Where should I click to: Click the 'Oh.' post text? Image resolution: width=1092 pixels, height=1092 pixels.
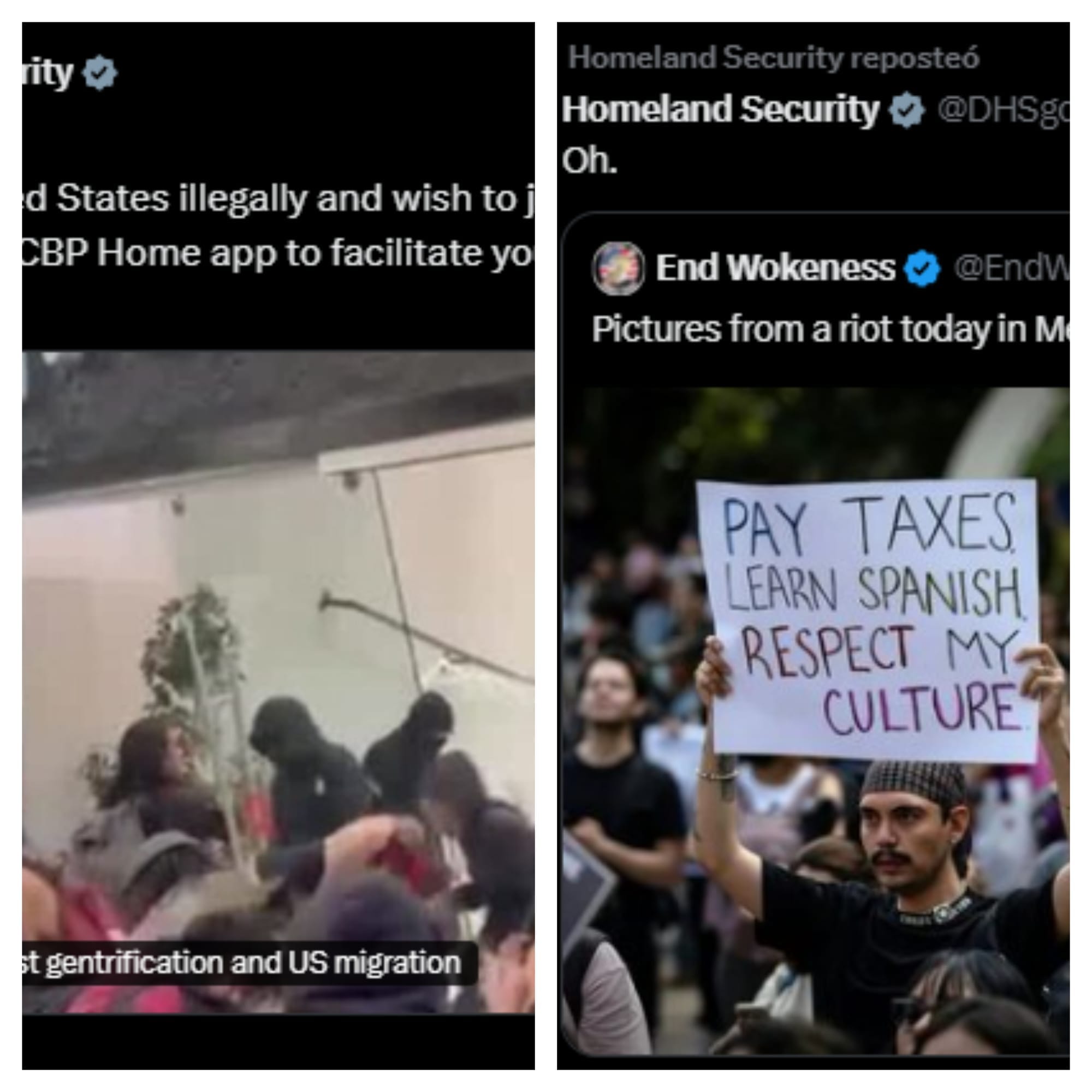click(x=590, y=161)
